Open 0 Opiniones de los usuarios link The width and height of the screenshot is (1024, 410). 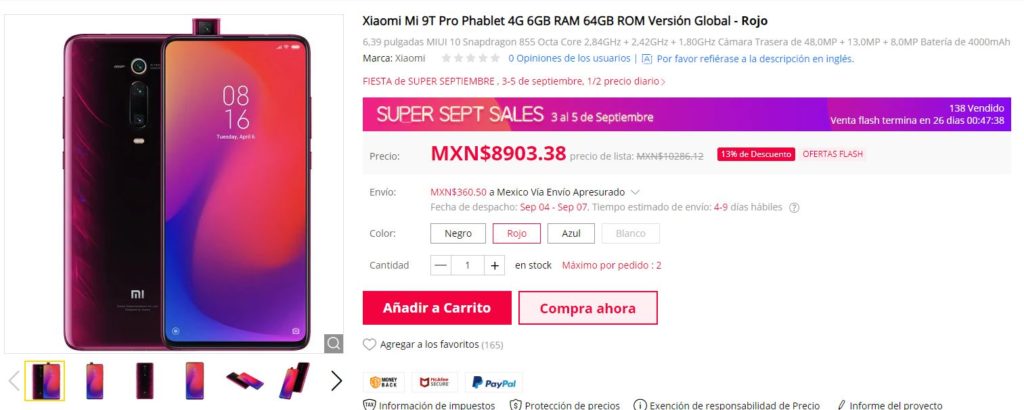click(569, 58)
